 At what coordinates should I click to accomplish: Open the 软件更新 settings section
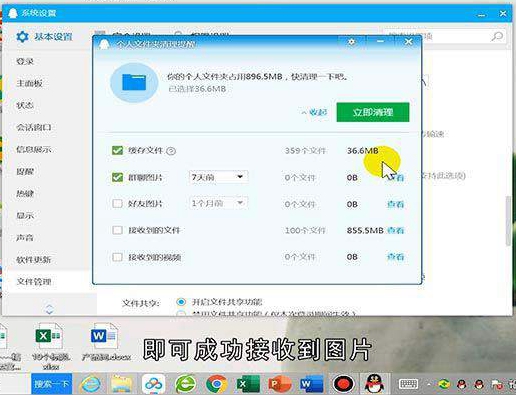(34, 260)
